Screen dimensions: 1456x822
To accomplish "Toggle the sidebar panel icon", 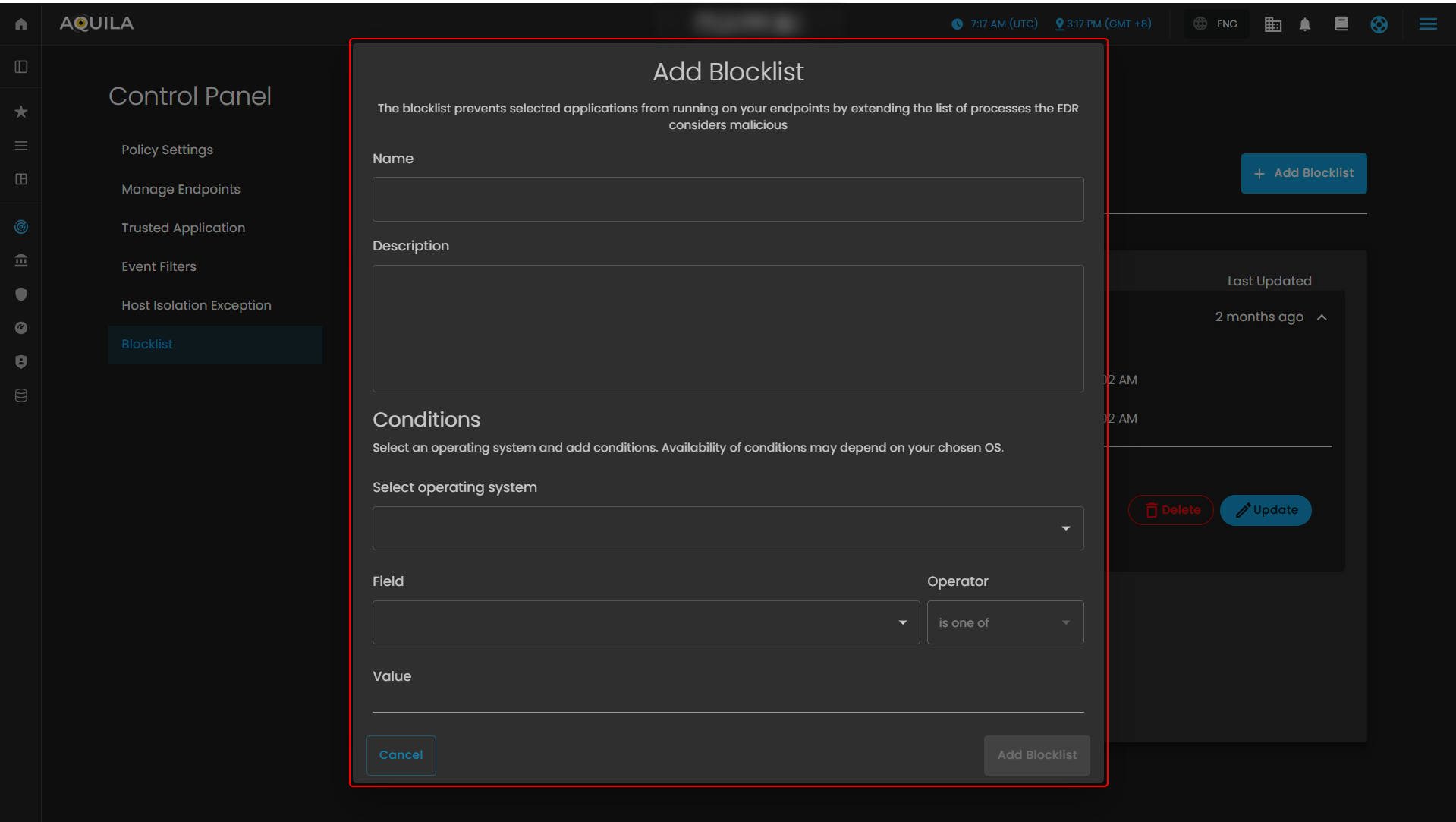I will pos(21,67).
